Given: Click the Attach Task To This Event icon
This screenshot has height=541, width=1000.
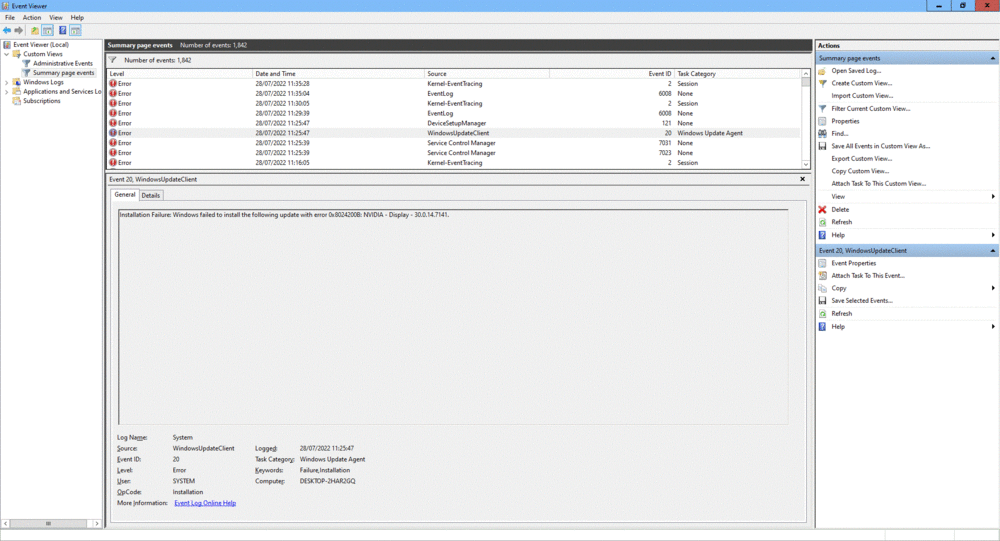Looking at the screenshot, I should (823, 276).
